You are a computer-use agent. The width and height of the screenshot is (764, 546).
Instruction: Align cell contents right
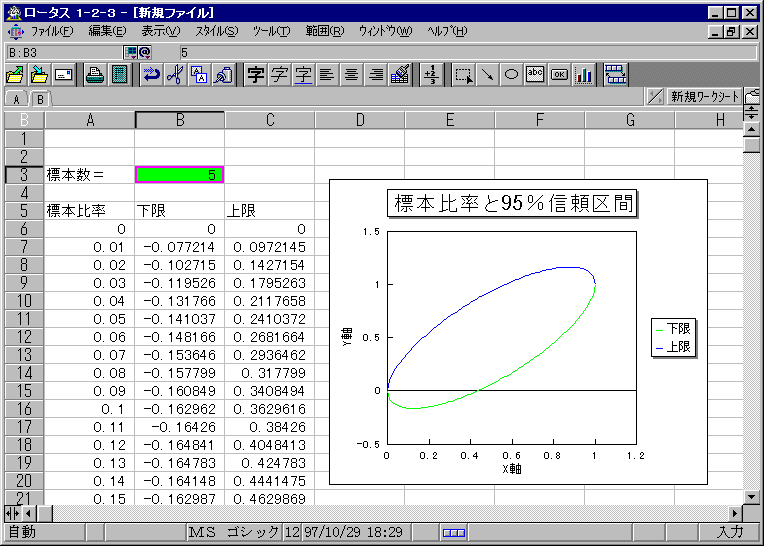375,75
